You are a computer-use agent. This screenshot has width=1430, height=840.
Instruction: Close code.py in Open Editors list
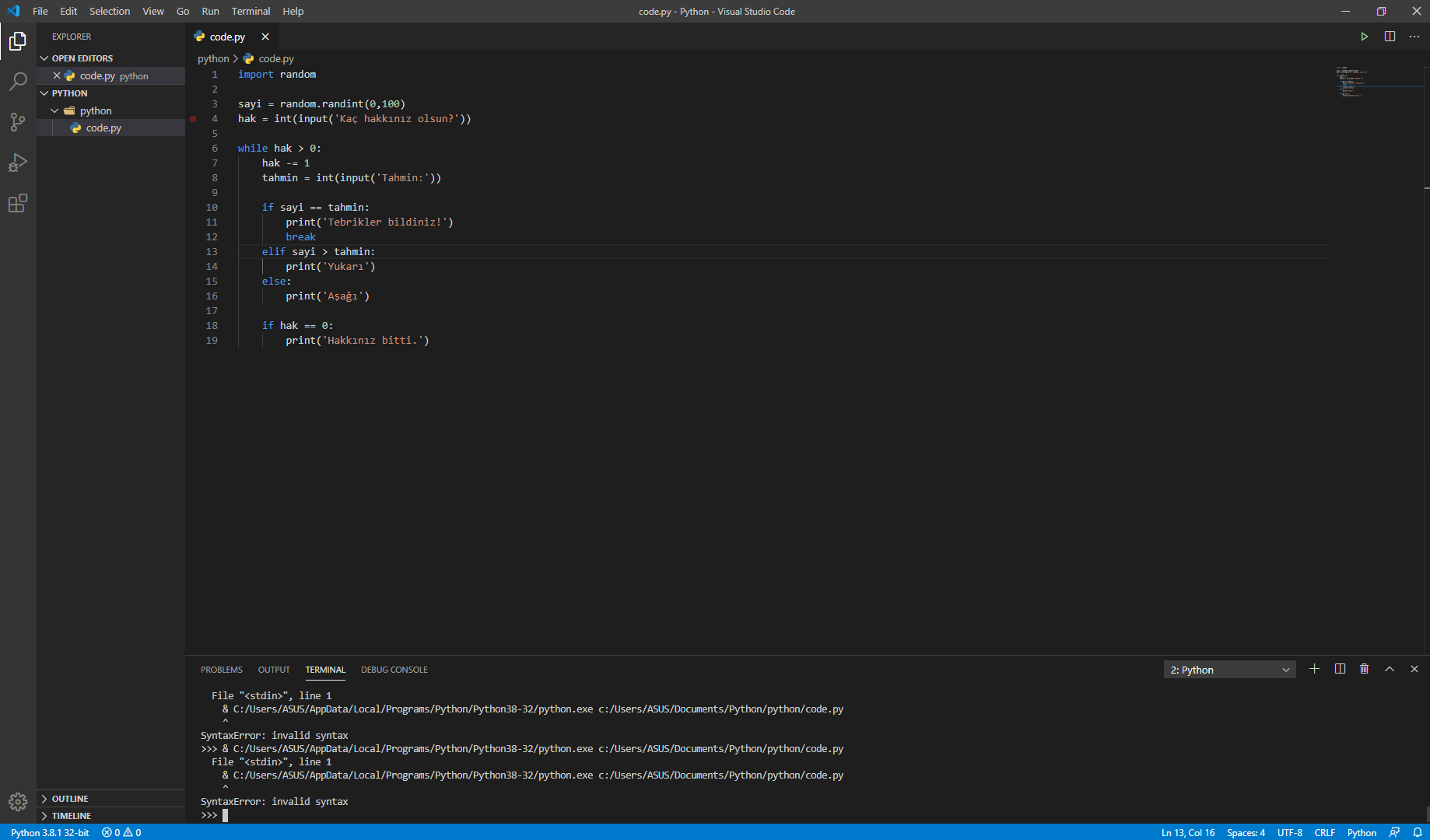(57, 75)
